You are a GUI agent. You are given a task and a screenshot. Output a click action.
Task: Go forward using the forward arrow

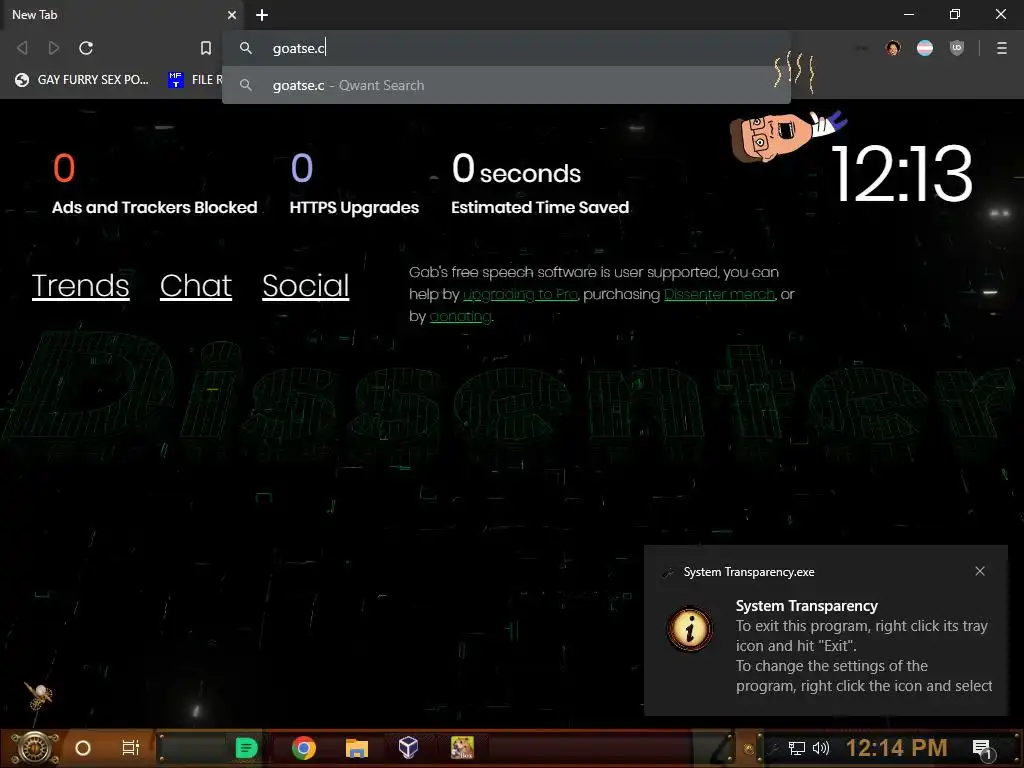click(54, 48)
